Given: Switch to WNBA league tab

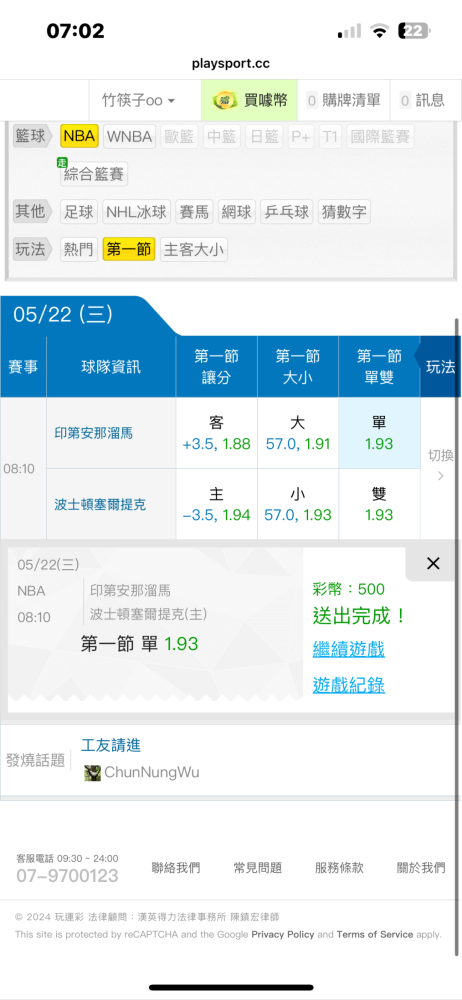Looking at the screenshot, I should (x=130, y=136).
